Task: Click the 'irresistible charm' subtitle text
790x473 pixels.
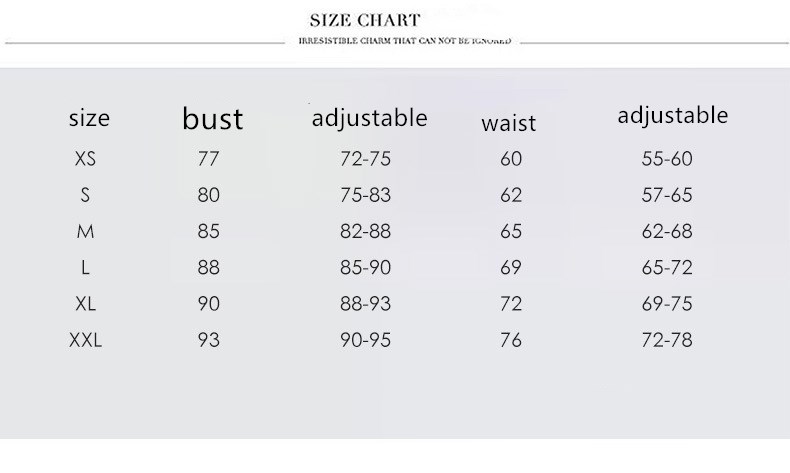Action: (405, 41)
